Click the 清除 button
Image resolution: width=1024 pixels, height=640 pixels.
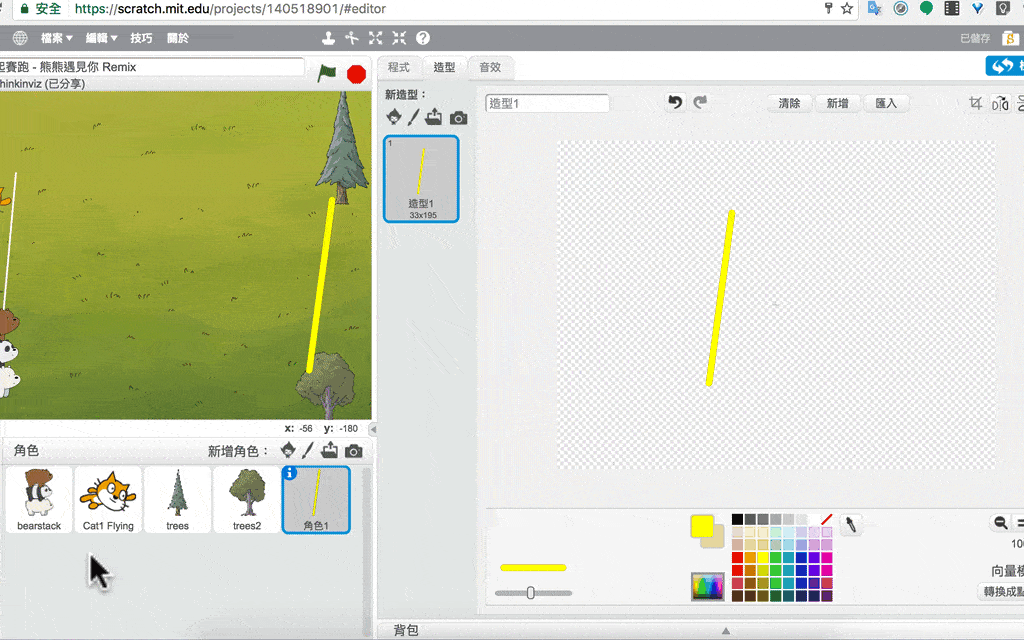click(789, 103)
